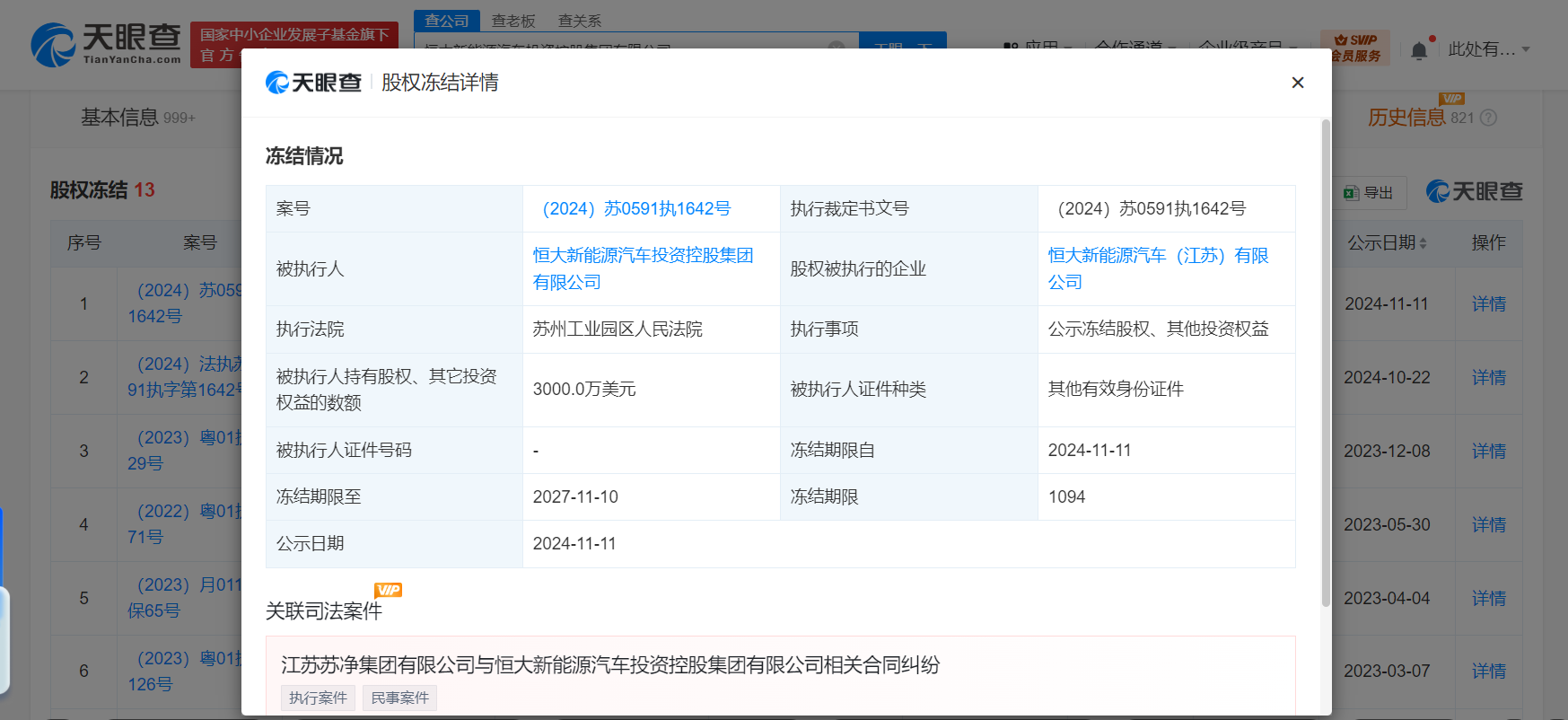Image resolution: width=1568 pixels, height=720 pixels.
Task: Click the blue floating widget at left edge
Action: click(4, 601)
